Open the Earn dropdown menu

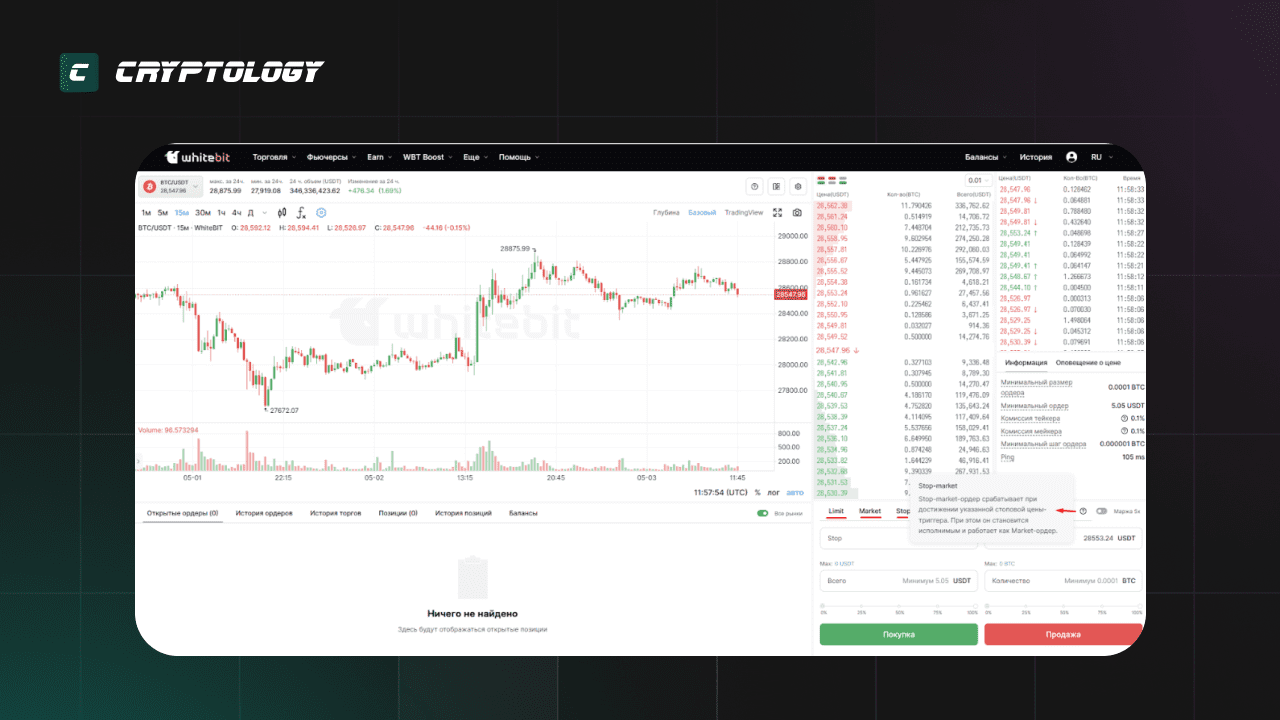379,157
